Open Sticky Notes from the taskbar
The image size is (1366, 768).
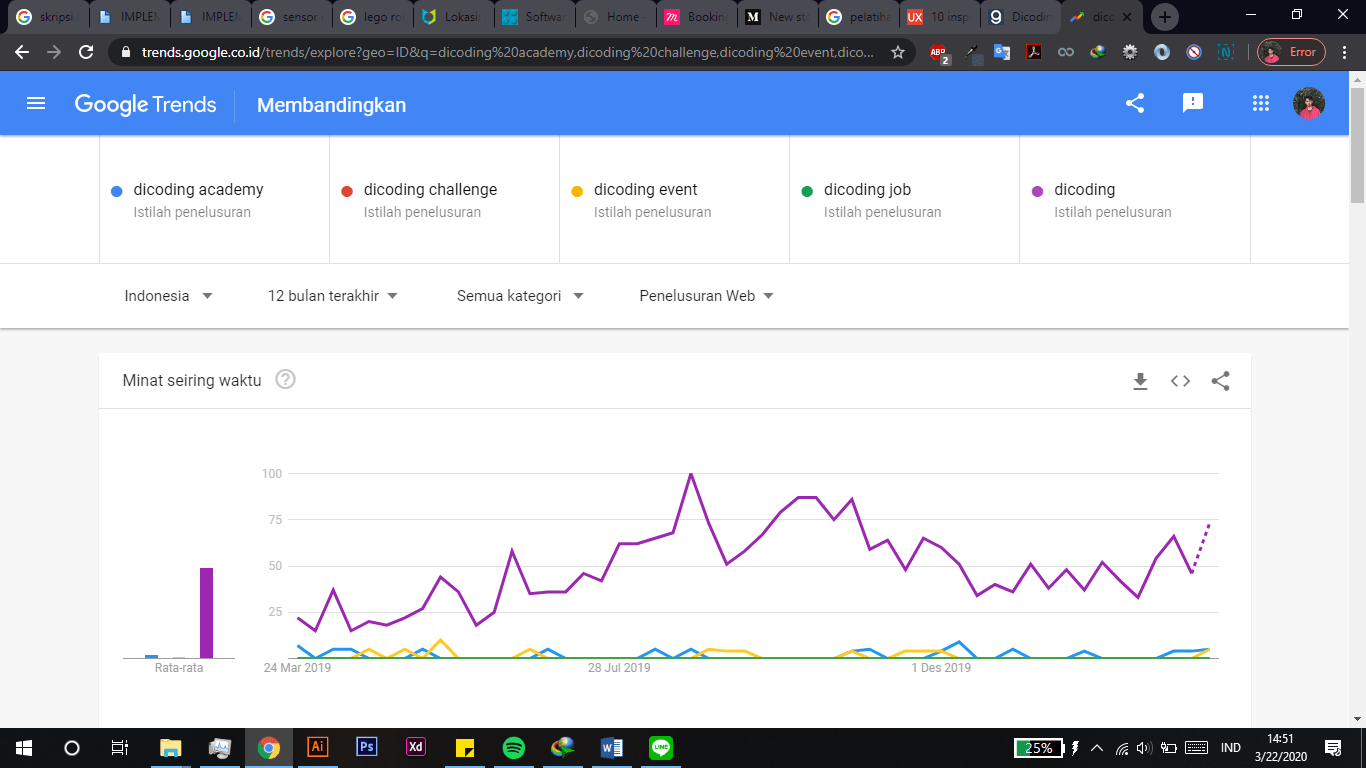point(465,747)
